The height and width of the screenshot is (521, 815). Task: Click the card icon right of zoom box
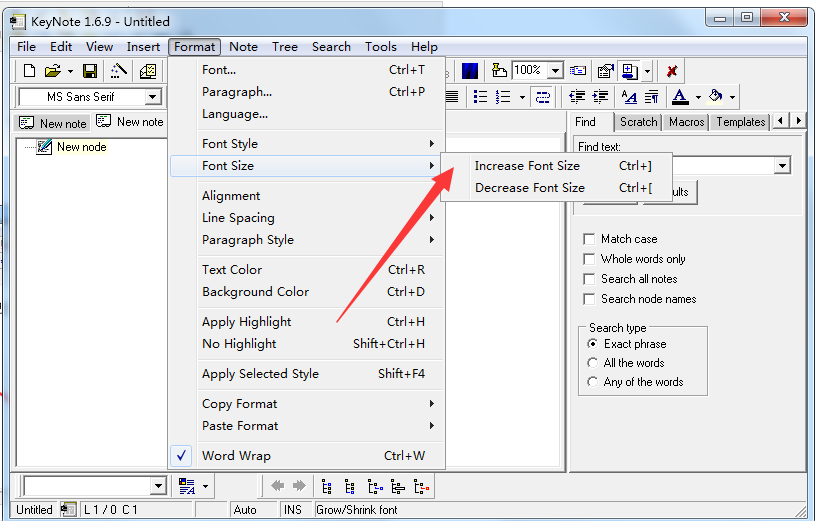coord(577,70)
